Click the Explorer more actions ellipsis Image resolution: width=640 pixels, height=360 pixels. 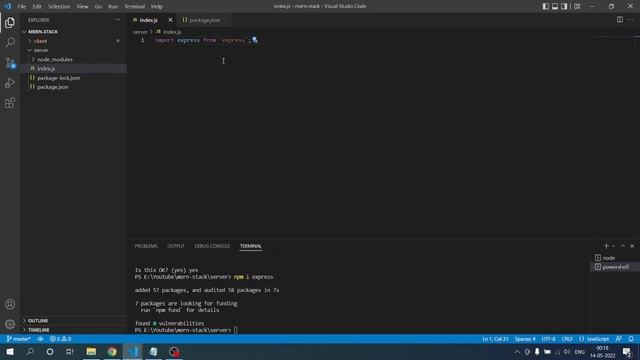(117, 20)
